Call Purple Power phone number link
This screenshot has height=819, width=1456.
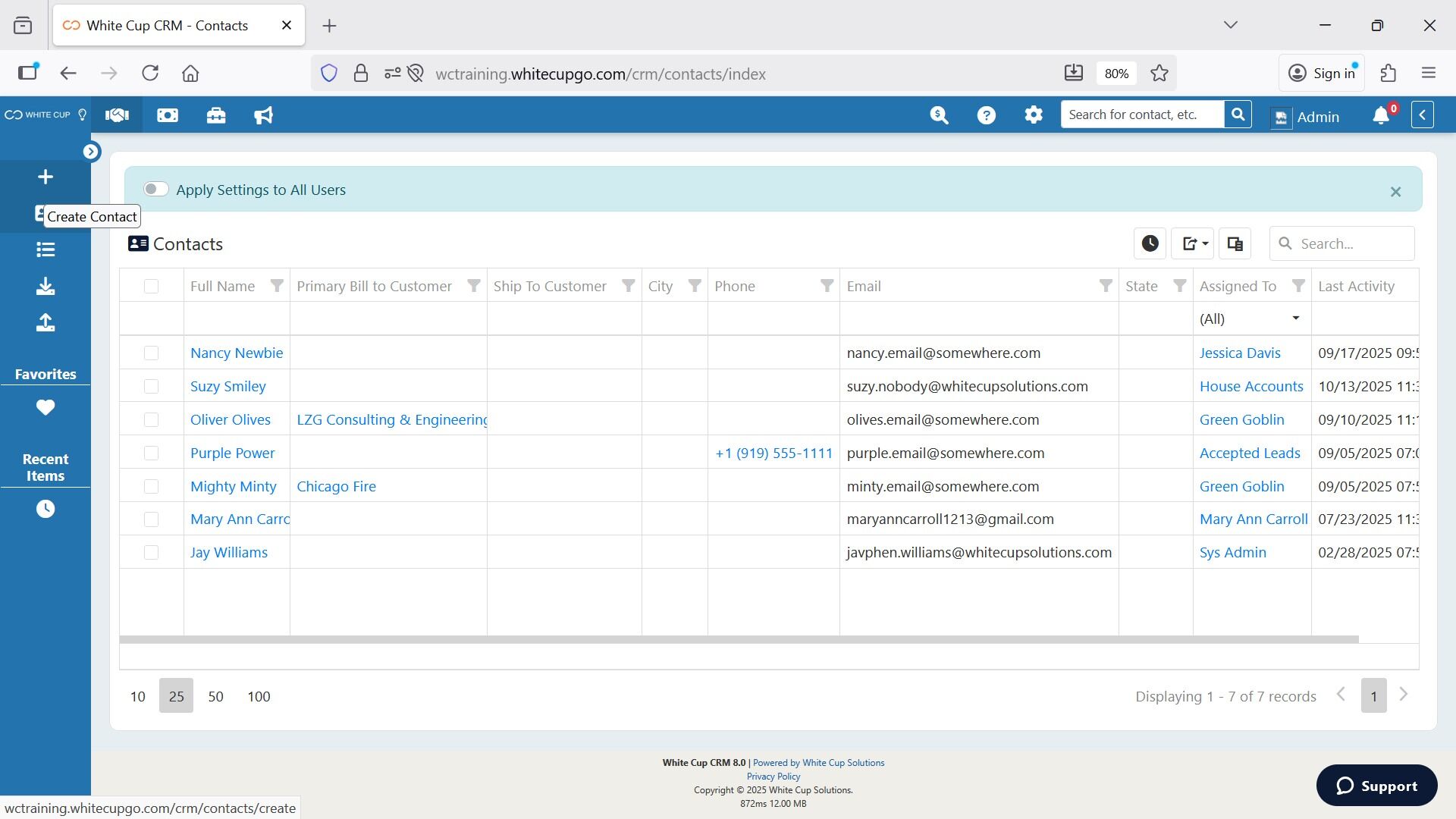[x=774, y=453]
